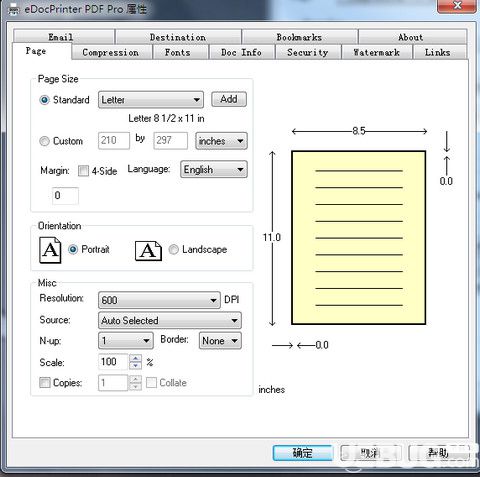Increase the Scale value with up arrow
Image resolution: width=480 pixels, height=477 pixels.
[135, 358]
